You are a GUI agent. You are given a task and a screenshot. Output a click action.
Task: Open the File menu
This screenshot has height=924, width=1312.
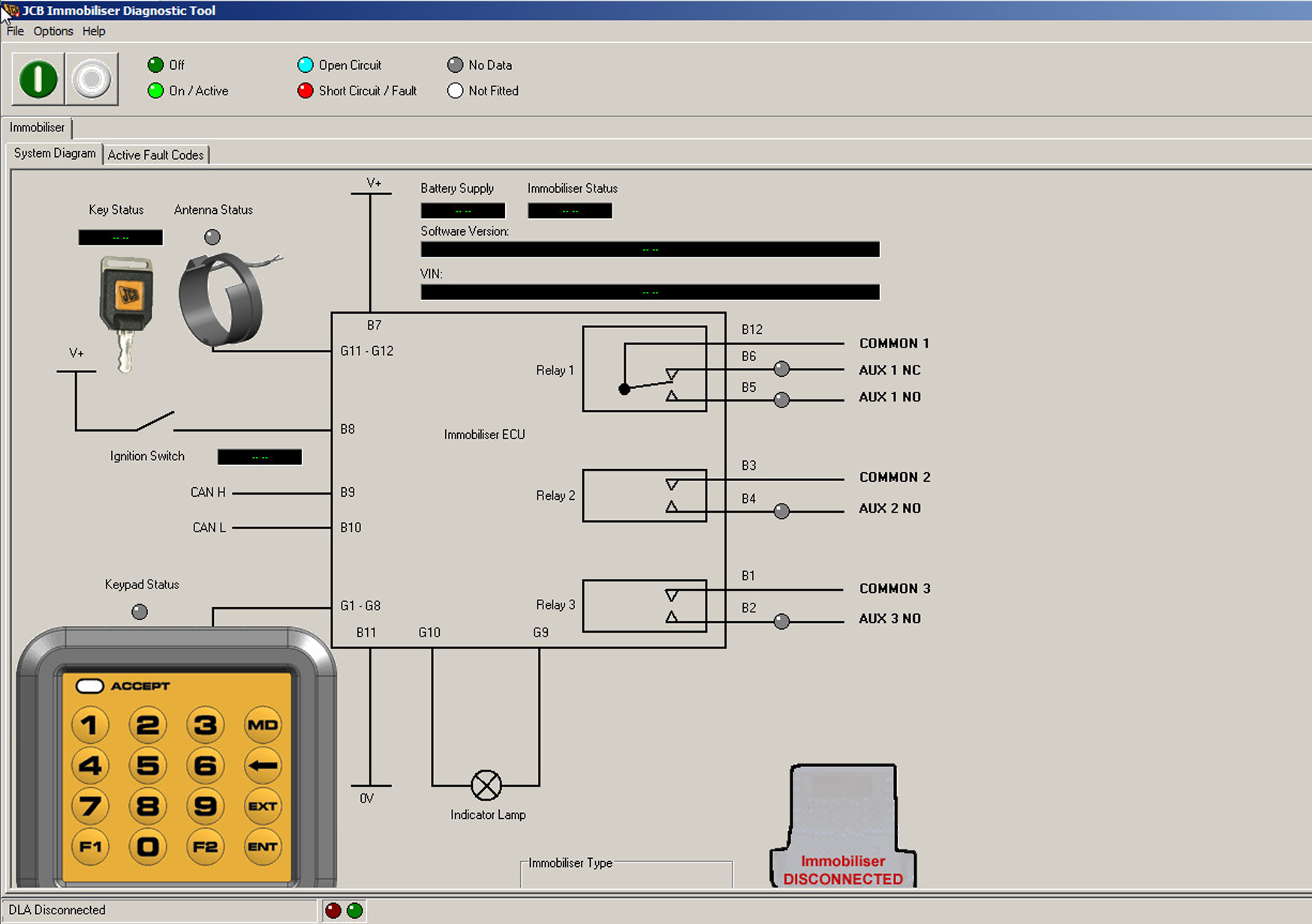15,31
